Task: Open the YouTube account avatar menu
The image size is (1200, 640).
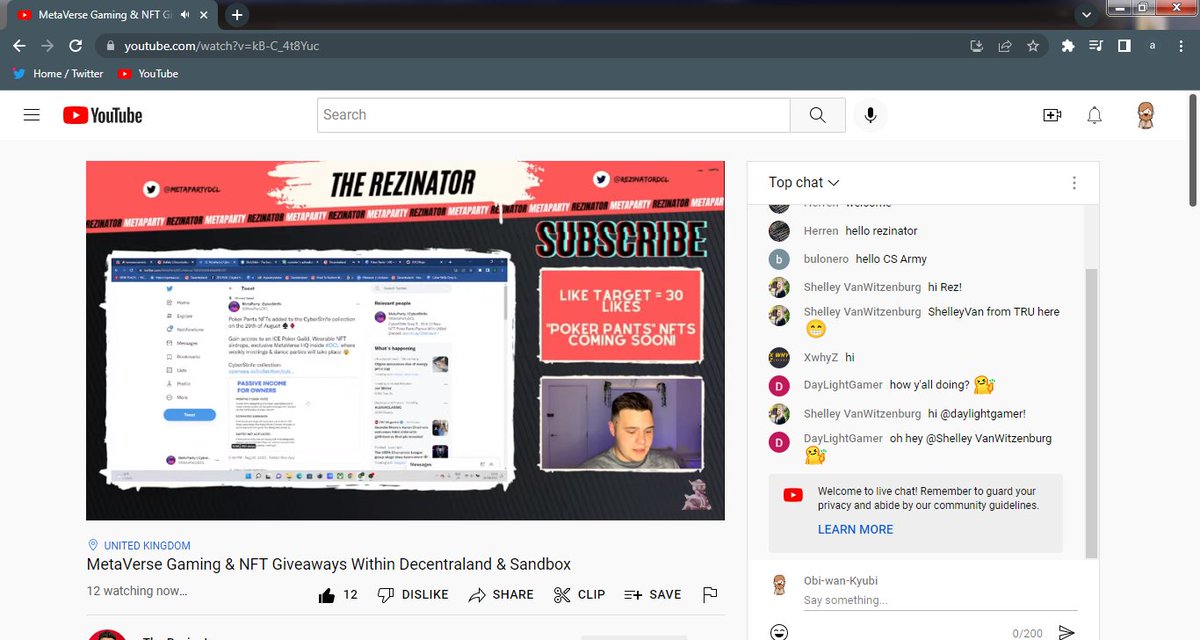Action: [x=1147, y=115]
